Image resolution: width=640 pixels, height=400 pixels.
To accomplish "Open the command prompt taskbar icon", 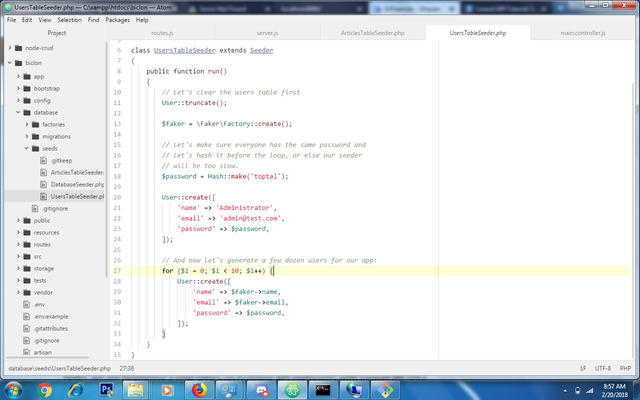I will [323, 390].
